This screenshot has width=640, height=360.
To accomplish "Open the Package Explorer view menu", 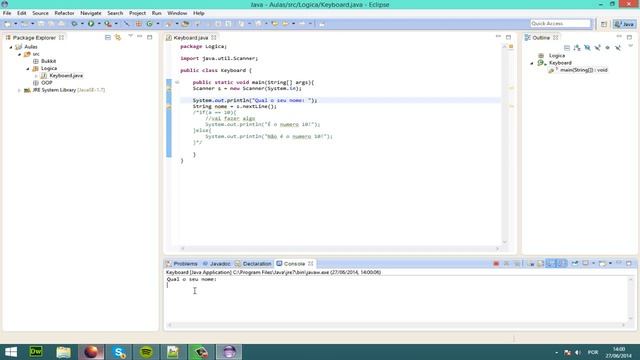I will point(130,36).
